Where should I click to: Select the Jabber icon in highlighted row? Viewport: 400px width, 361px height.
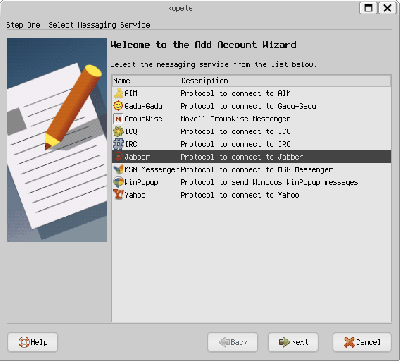[118, 157]
